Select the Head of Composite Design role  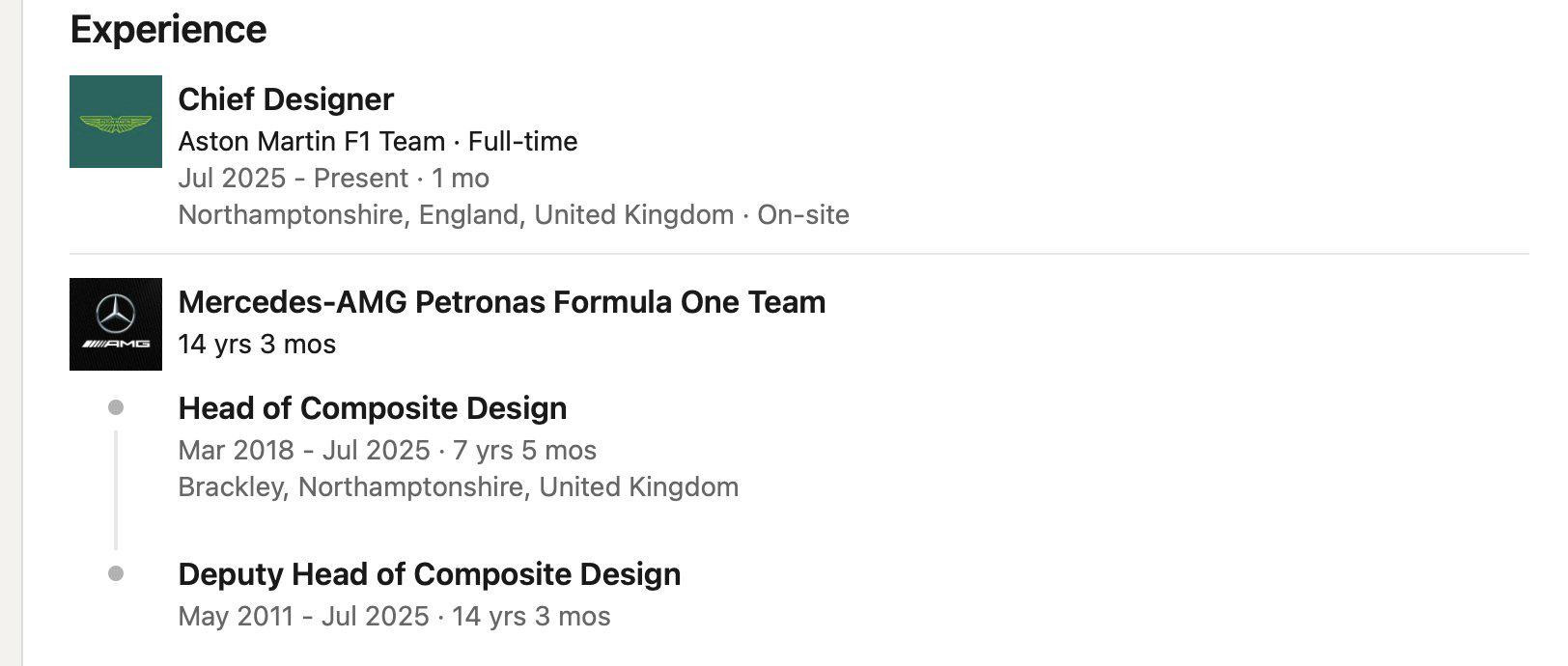tap(372, 408)
